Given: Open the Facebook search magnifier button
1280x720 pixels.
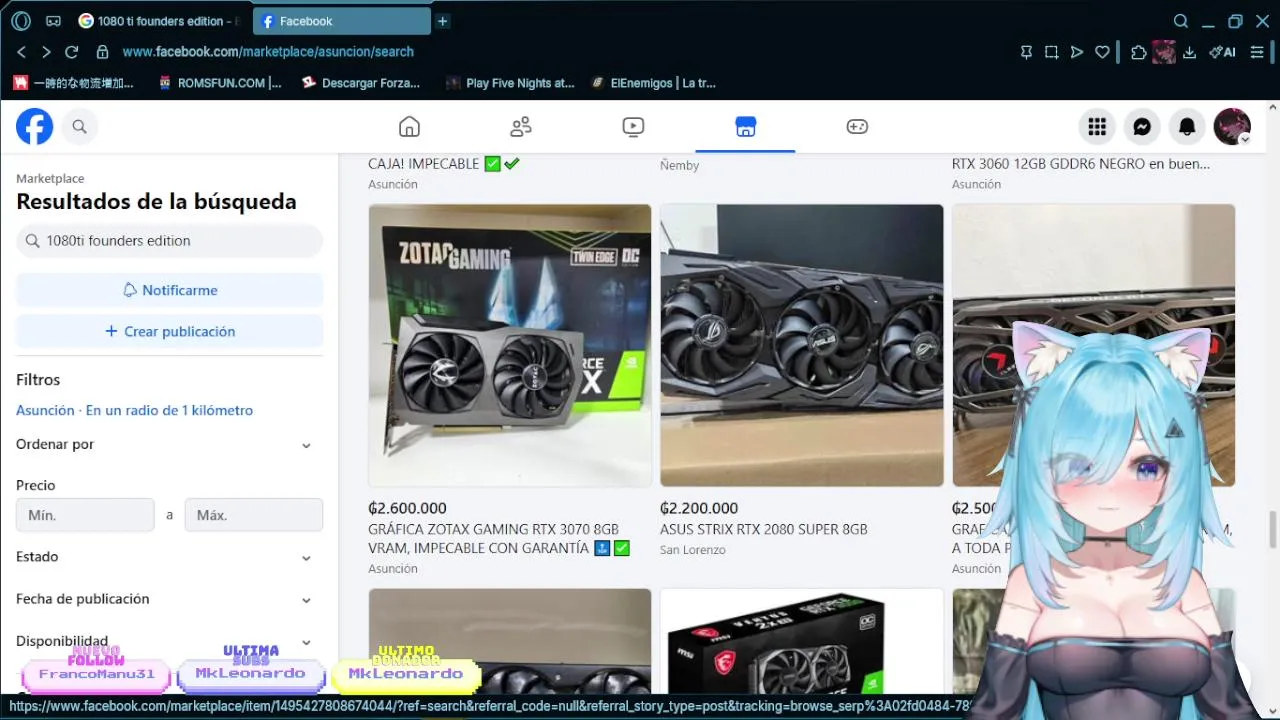Looking at the screenshot, I should tap(80, 127).
